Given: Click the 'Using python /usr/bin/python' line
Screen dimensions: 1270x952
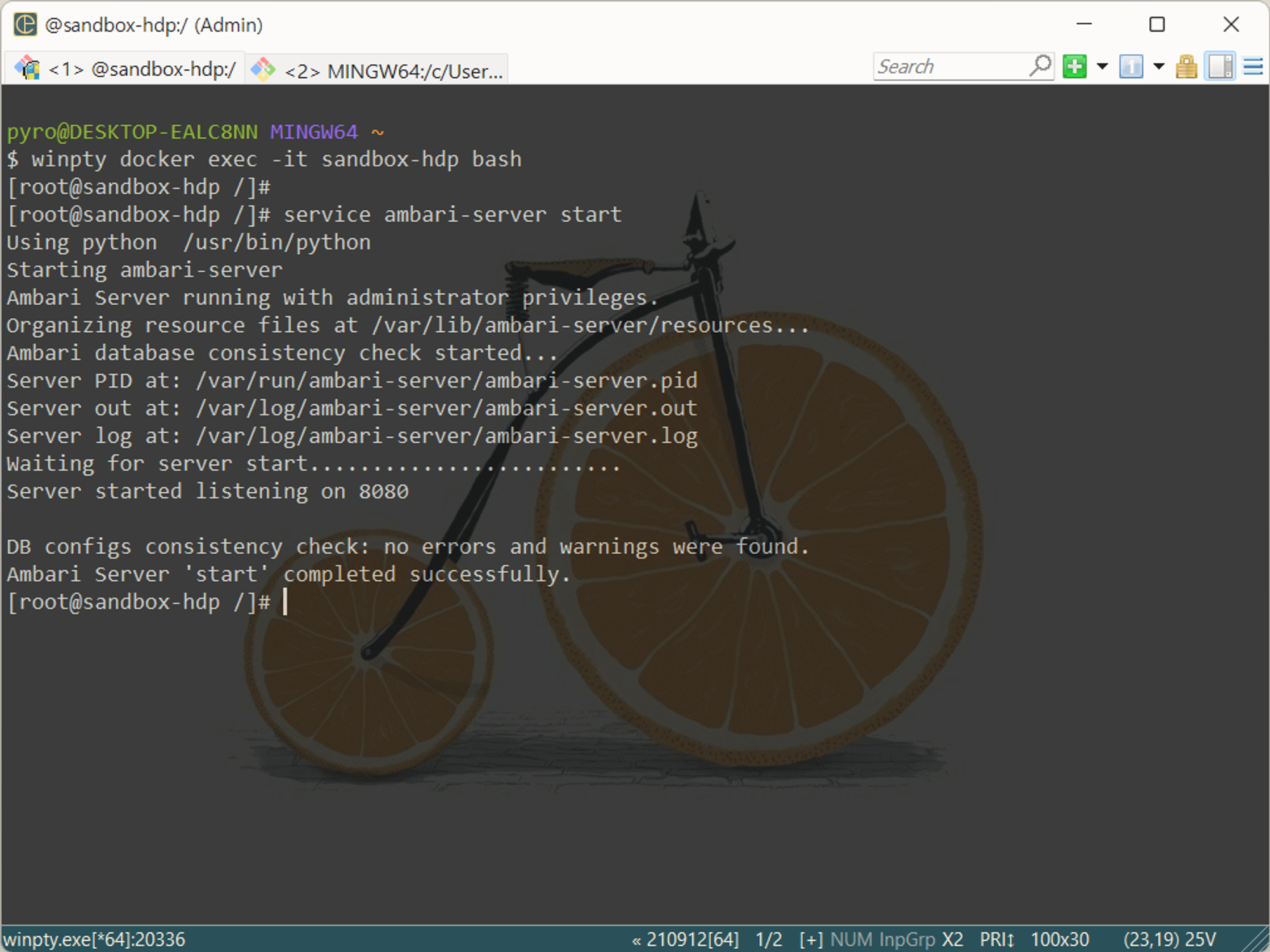Looking at the screenshot, I should pyautogui.click(x=189, y=243).
